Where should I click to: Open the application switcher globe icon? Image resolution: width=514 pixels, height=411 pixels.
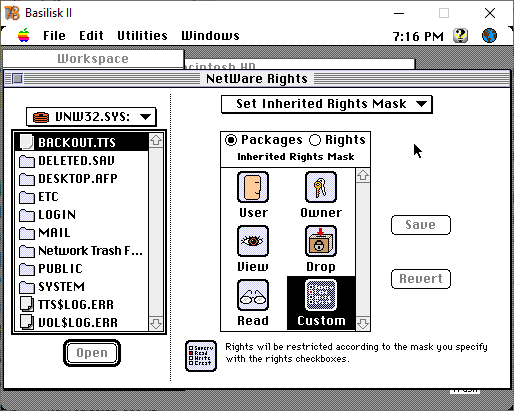click(489, 35)
